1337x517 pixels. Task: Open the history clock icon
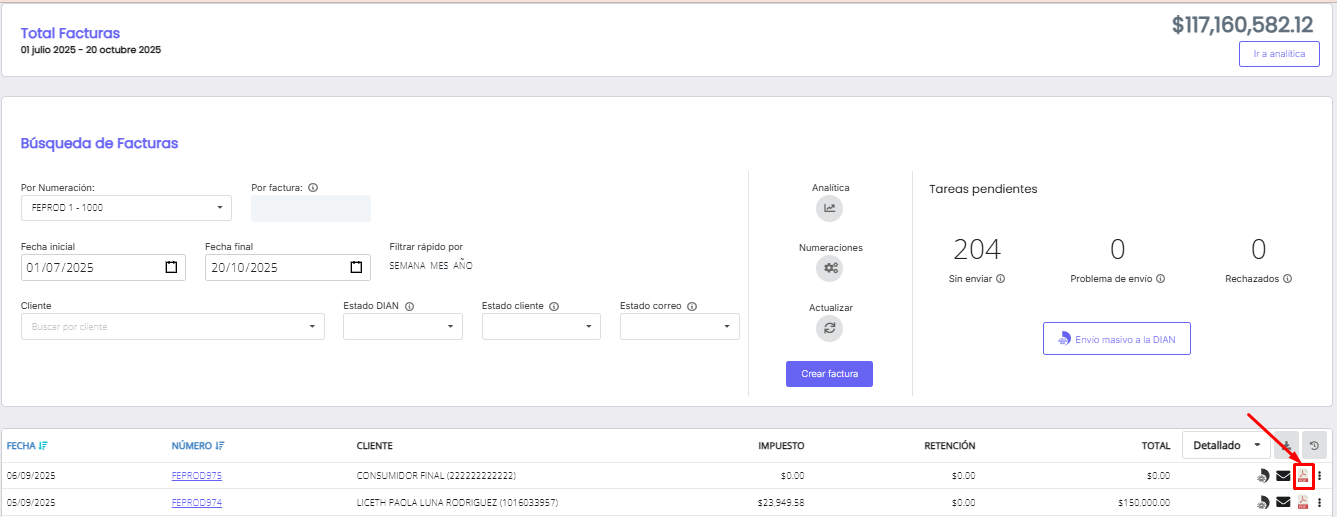[1314, 445]
